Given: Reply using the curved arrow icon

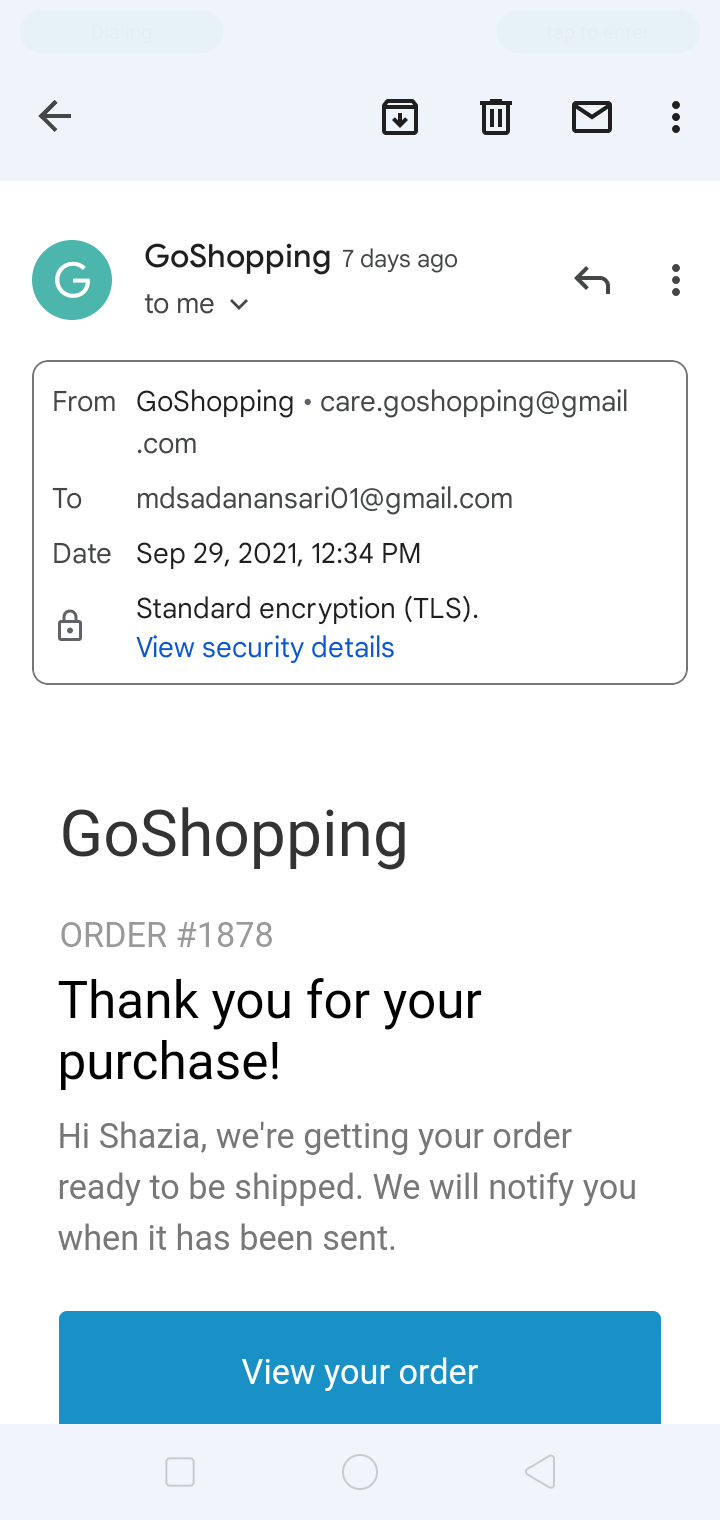Looking at the screenshot, I should coord(592,281).
